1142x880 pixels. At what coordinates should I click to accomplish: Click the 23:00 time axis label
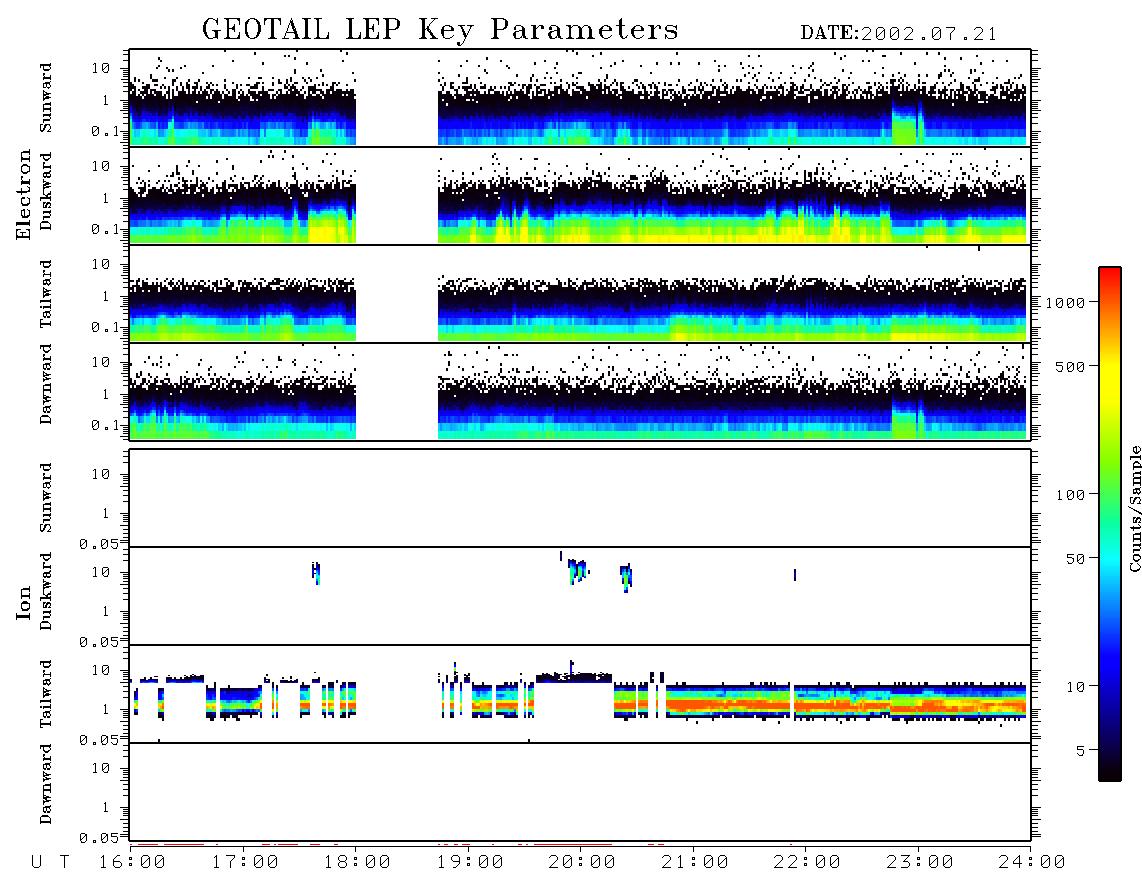(x=920, y=863)
